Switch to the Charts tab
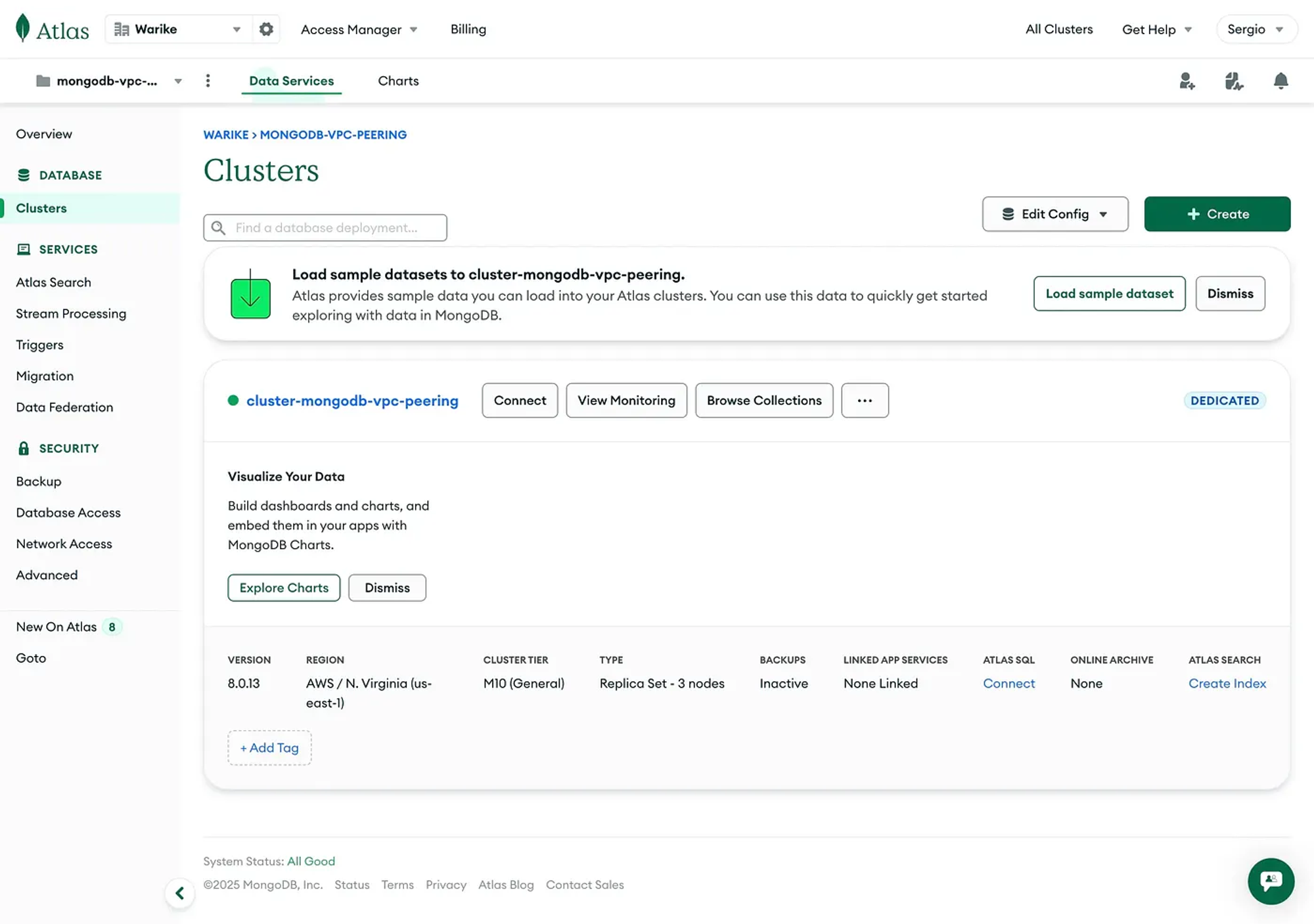 [x=398, y=81]
